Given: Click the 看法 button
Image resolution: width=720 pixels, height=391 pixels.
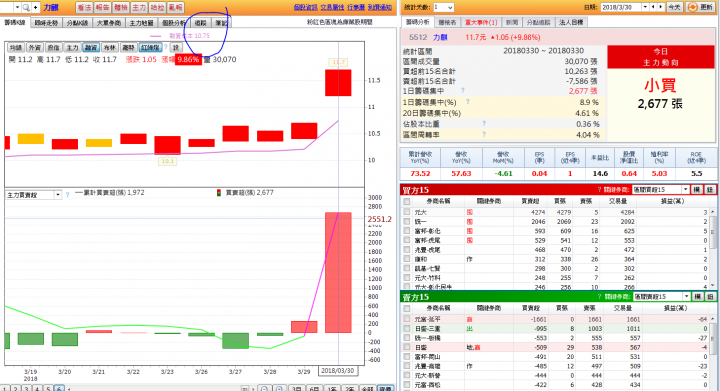Looking at the screenshot, I should point(84,7).
